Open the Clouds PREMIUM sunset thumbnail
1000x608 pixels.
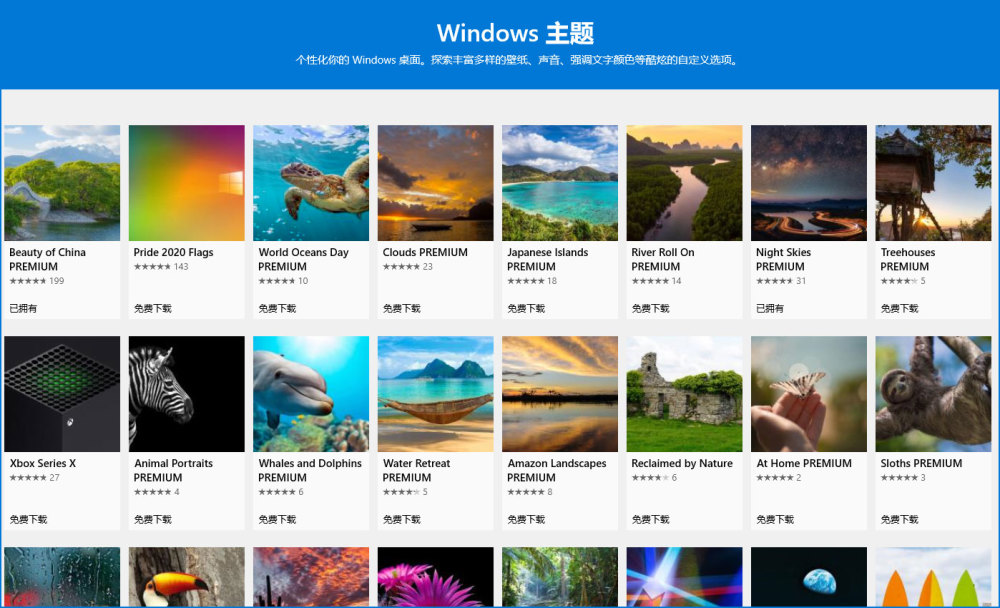[x=436, y=182]
